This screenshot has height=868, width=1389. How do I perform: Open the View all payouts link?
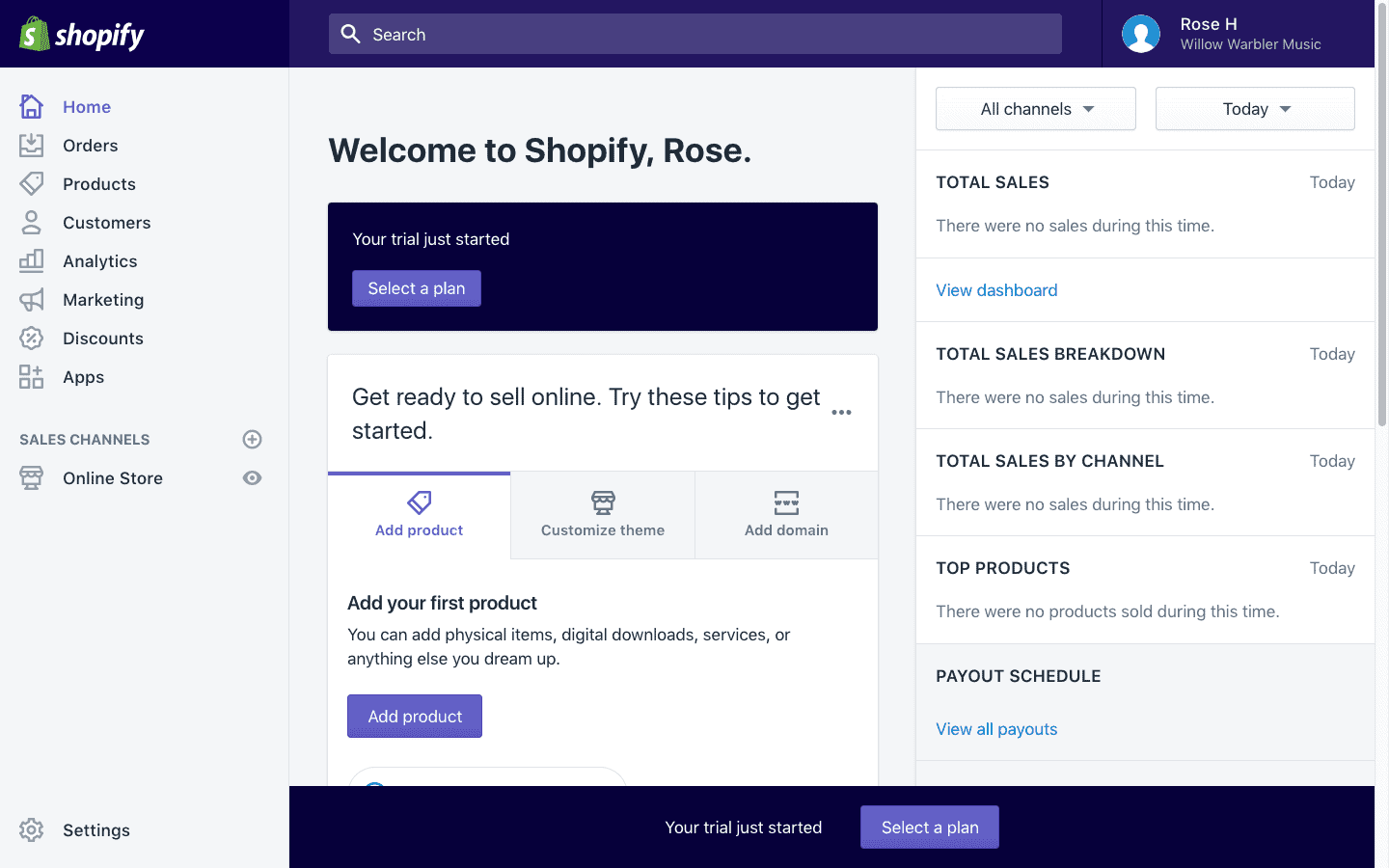pyautogui.click(x=996, y=729)
